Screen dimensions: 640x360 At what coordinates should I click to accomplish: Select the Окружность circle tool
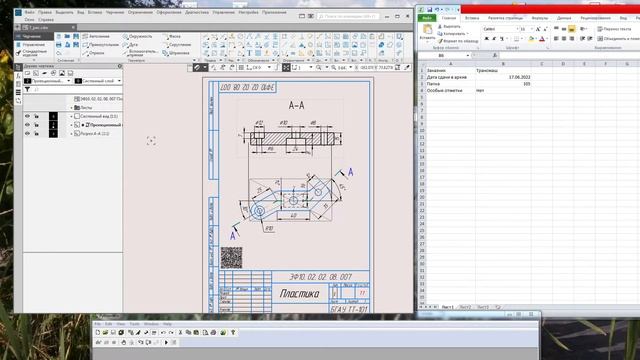138,36
